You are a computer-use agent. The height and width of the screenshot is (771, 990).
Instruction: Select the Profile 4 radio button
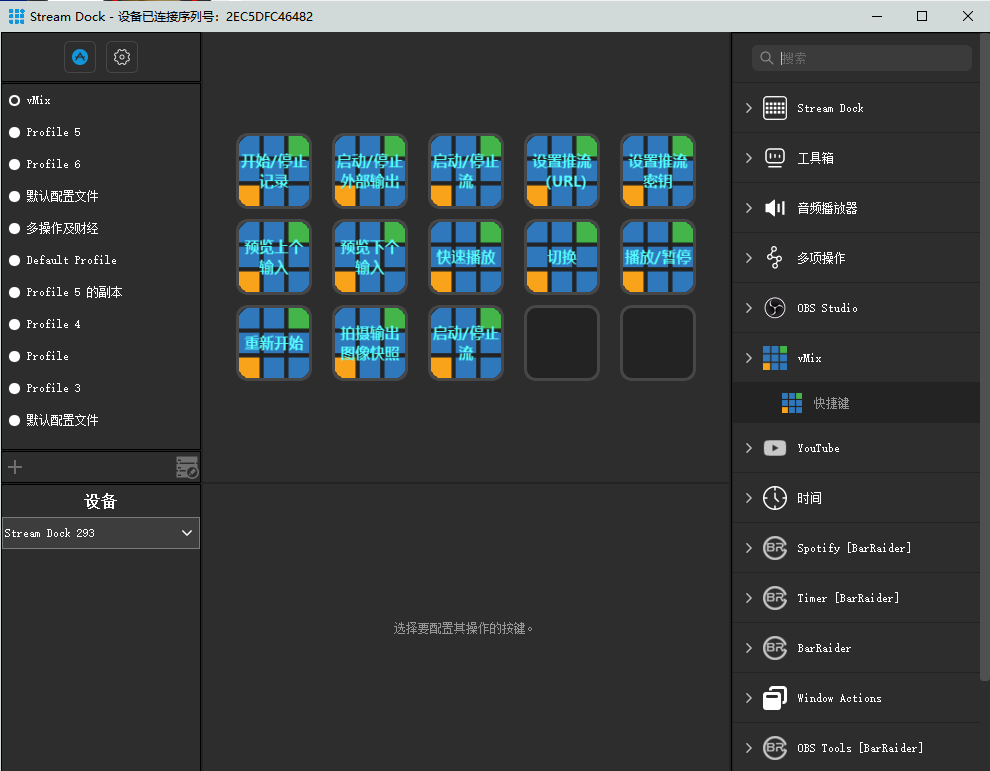pyautogui.click(x=15, y=325)
